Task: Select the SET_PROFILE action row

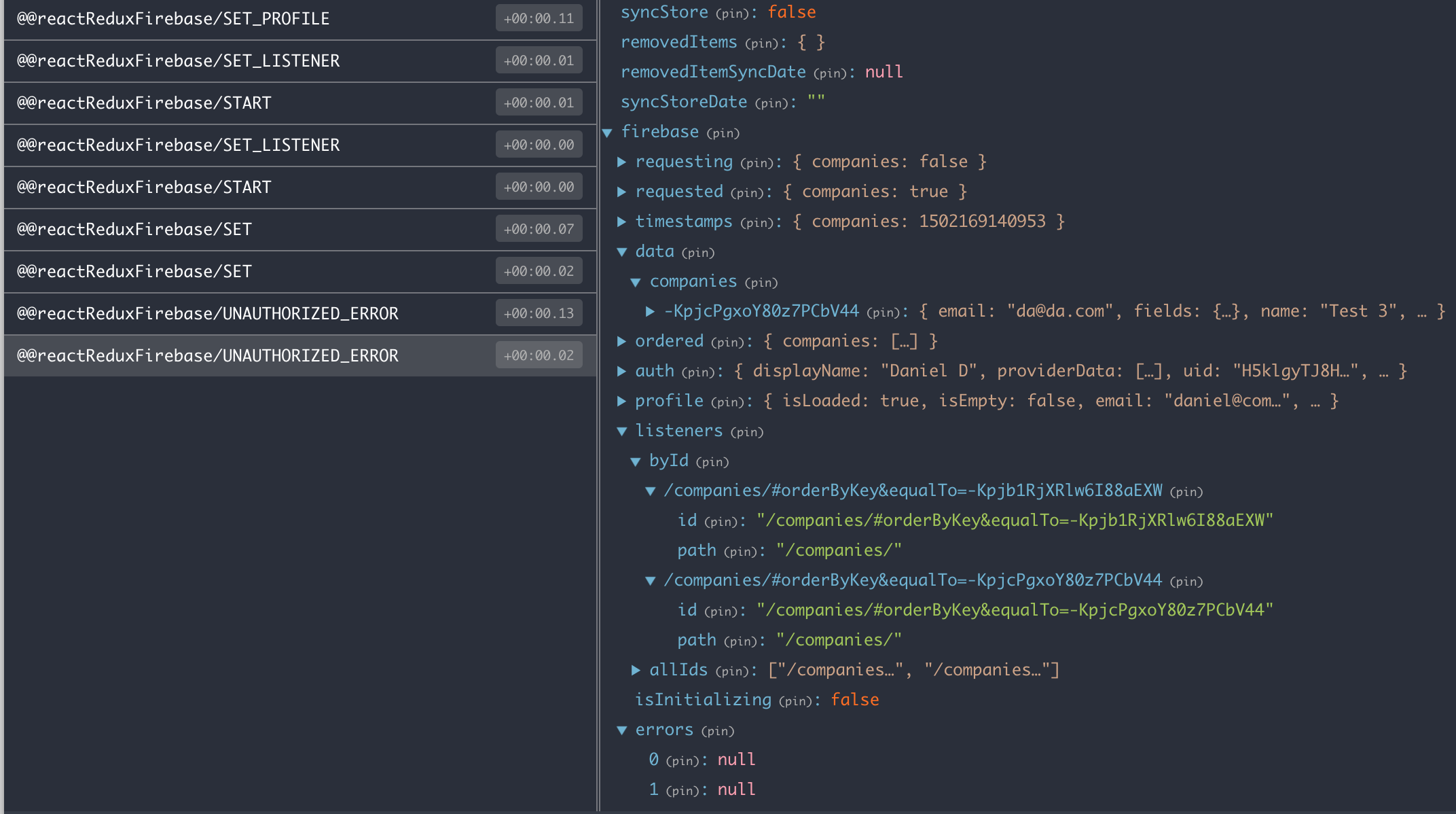Action: click(x=300, y=19)
